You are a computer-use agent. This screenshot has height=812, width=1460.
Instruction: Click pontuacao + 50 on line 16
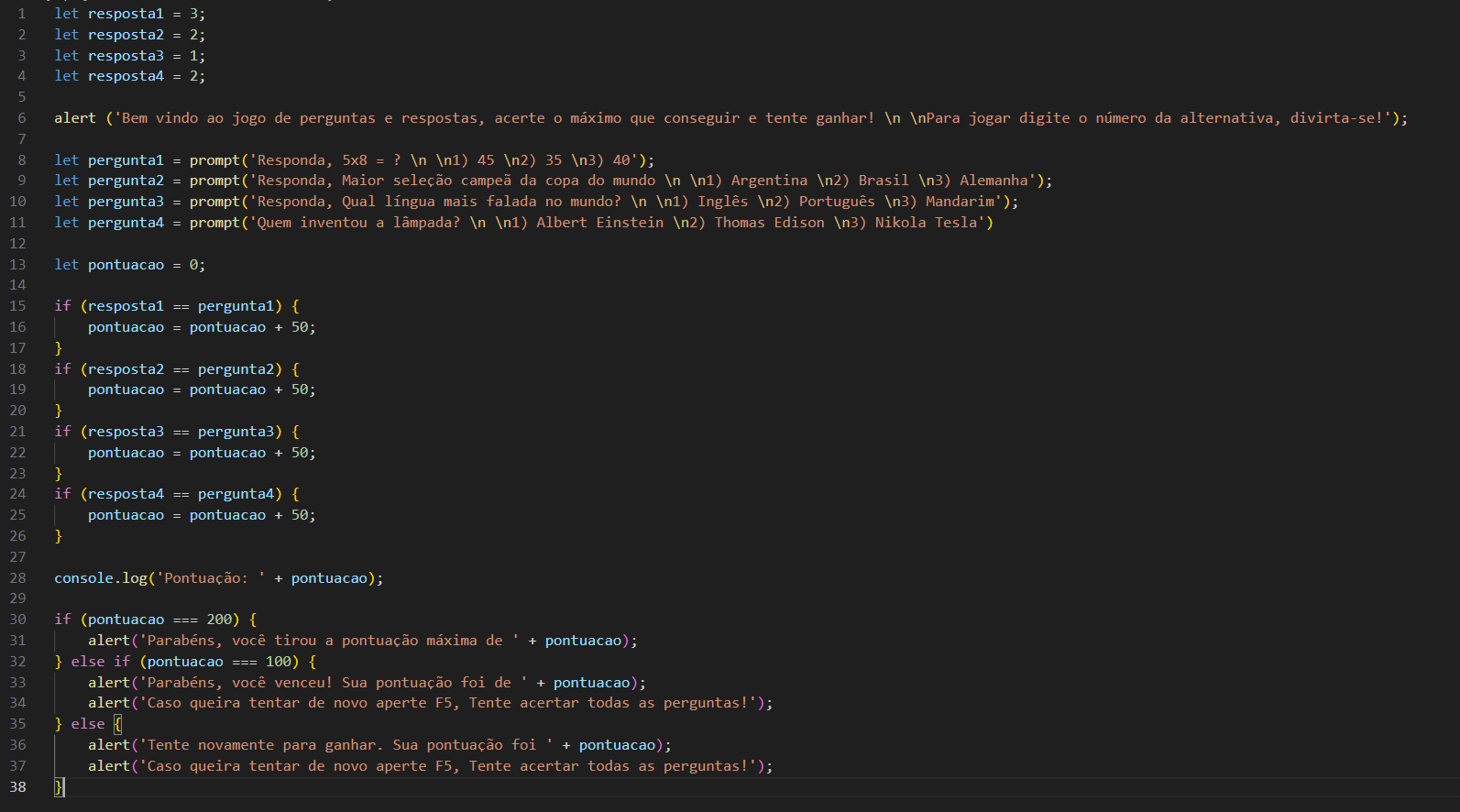[248, 327]
